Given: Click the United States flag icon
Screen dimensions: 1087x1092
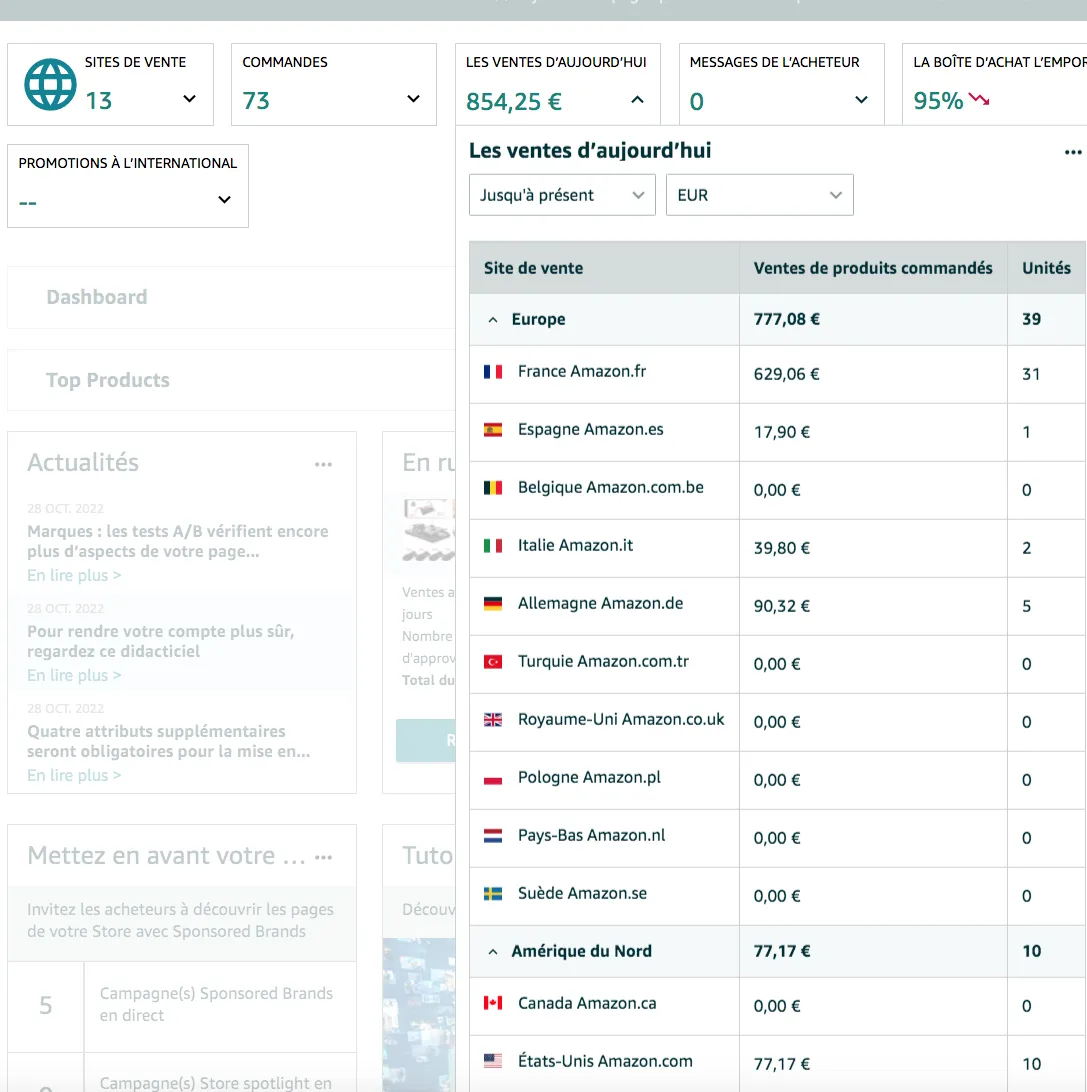Looking at the screenshot, I should point(493,1061).
